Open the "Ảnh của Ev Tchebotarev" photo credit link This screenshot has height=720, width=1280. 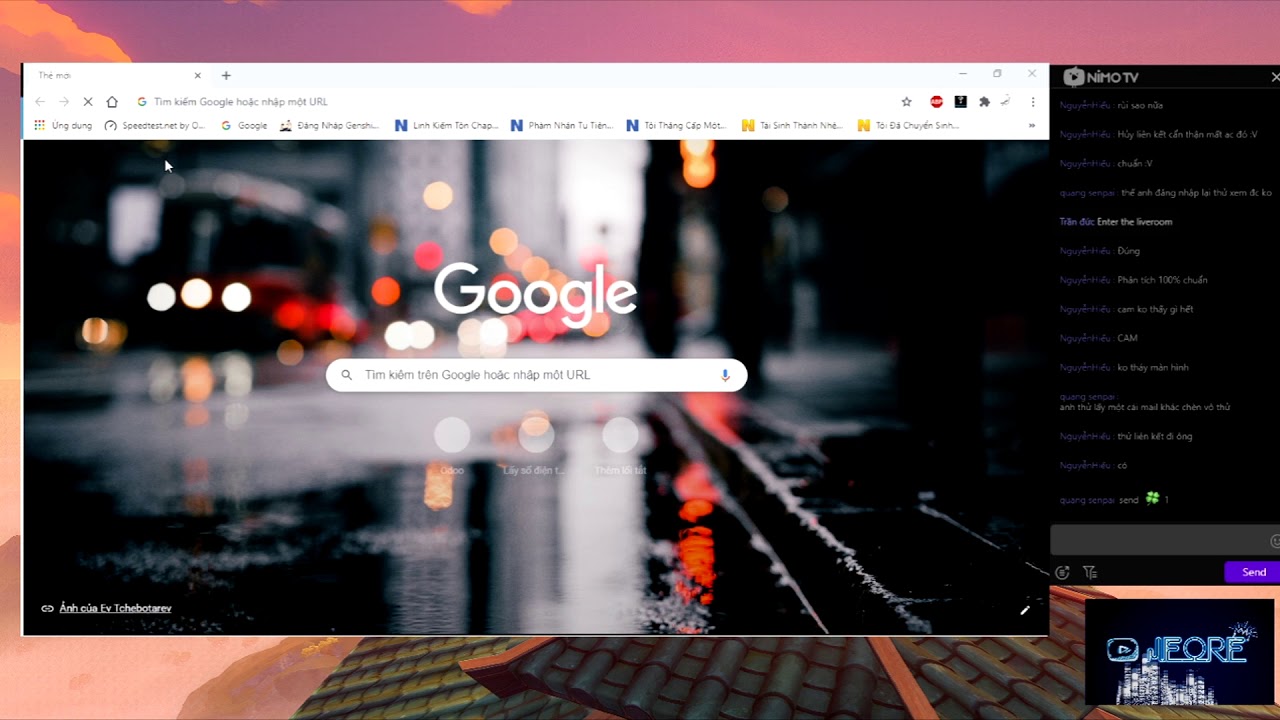(115, 608)
